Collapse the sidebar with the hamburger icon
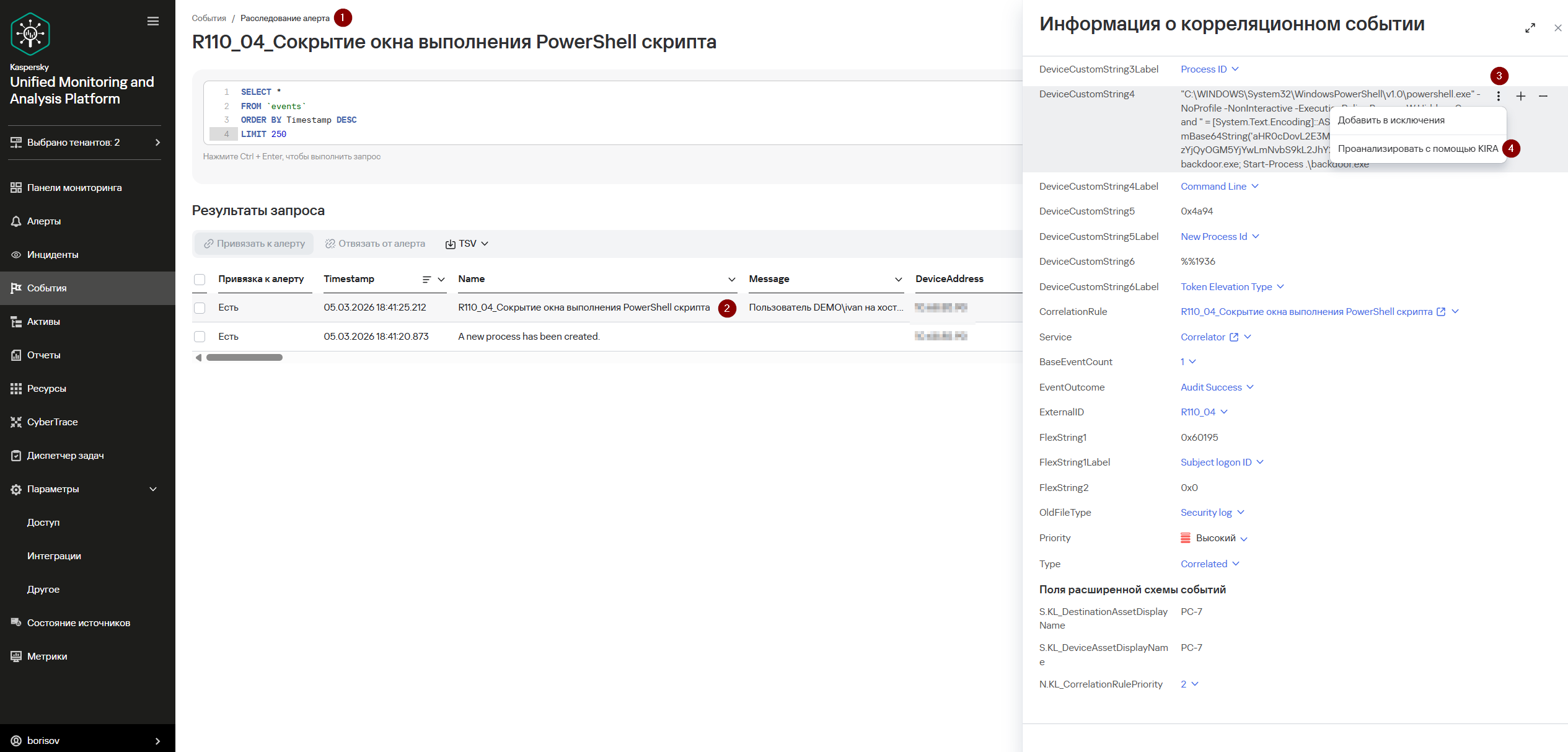The height and width of the screenshot is (752, 1568). (153, 21)
